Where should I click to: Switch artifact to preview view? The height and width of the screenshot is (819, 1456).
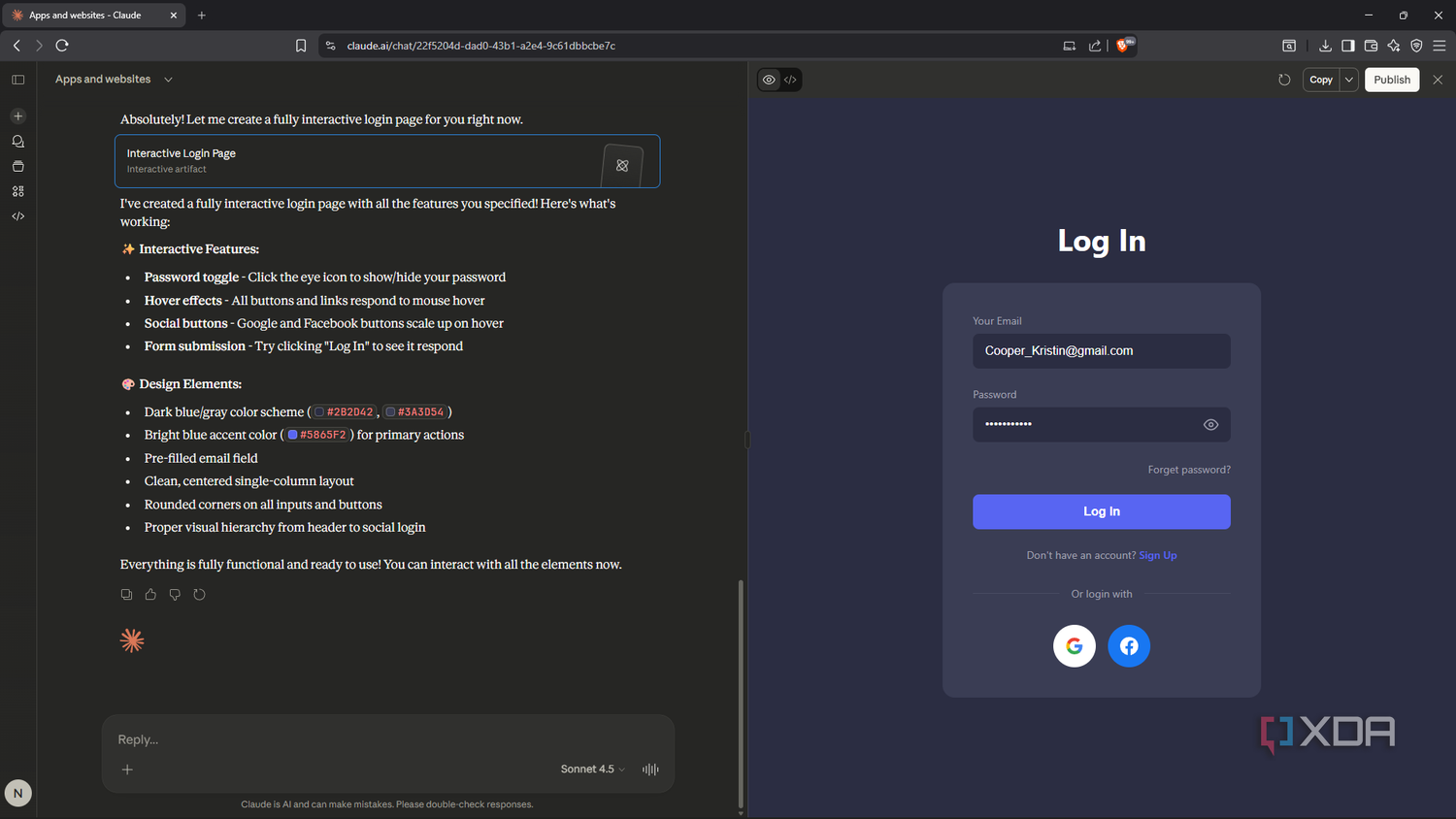click(x=769, y=80)
